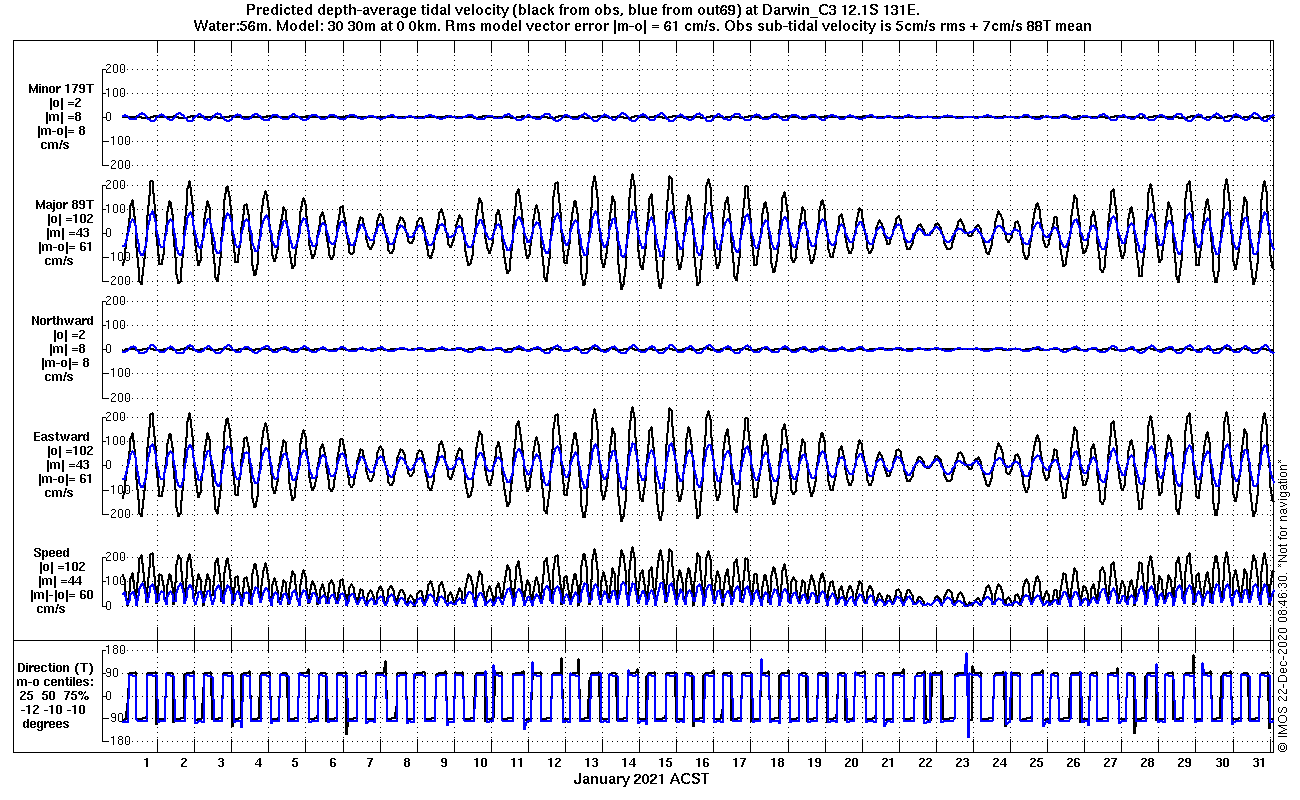Select "|o| =102" under the Eastward label

pyautogui.click(x=69, y=451)
